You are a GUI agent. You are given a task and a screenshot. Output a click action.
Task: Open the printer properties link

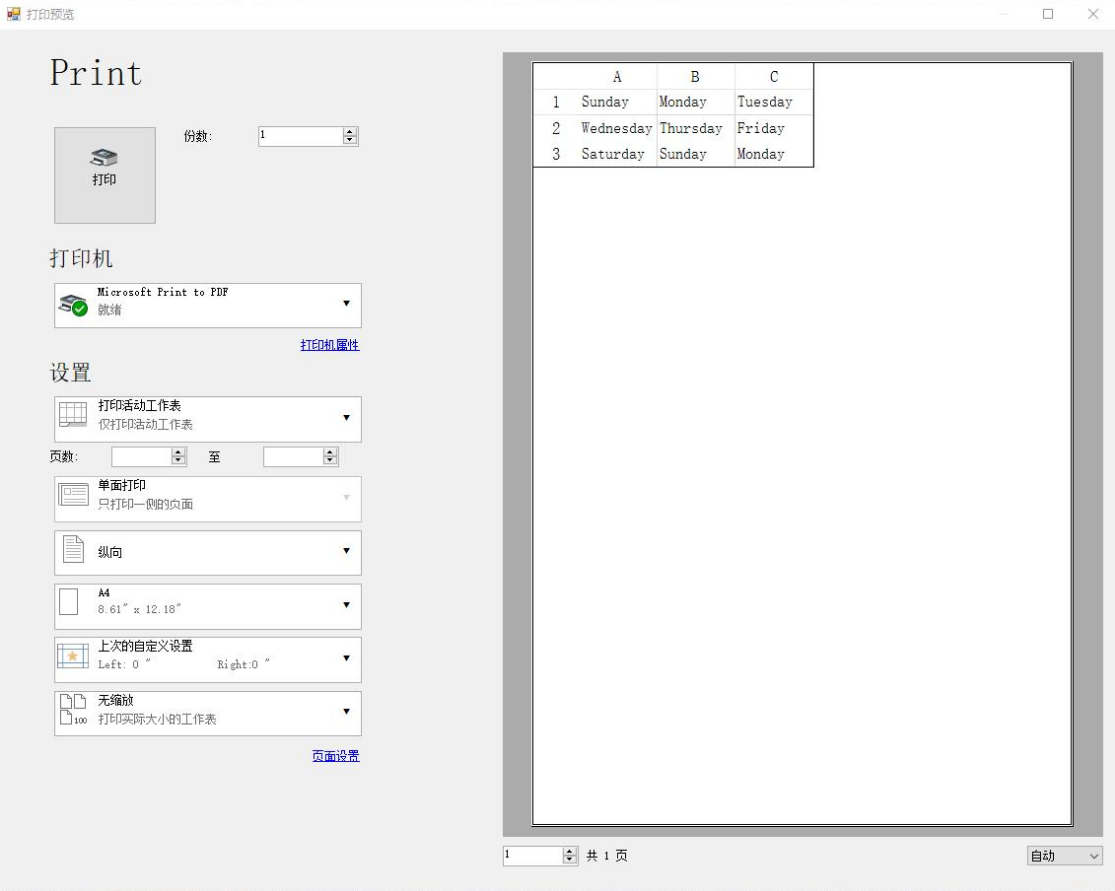tap(329, 345)
